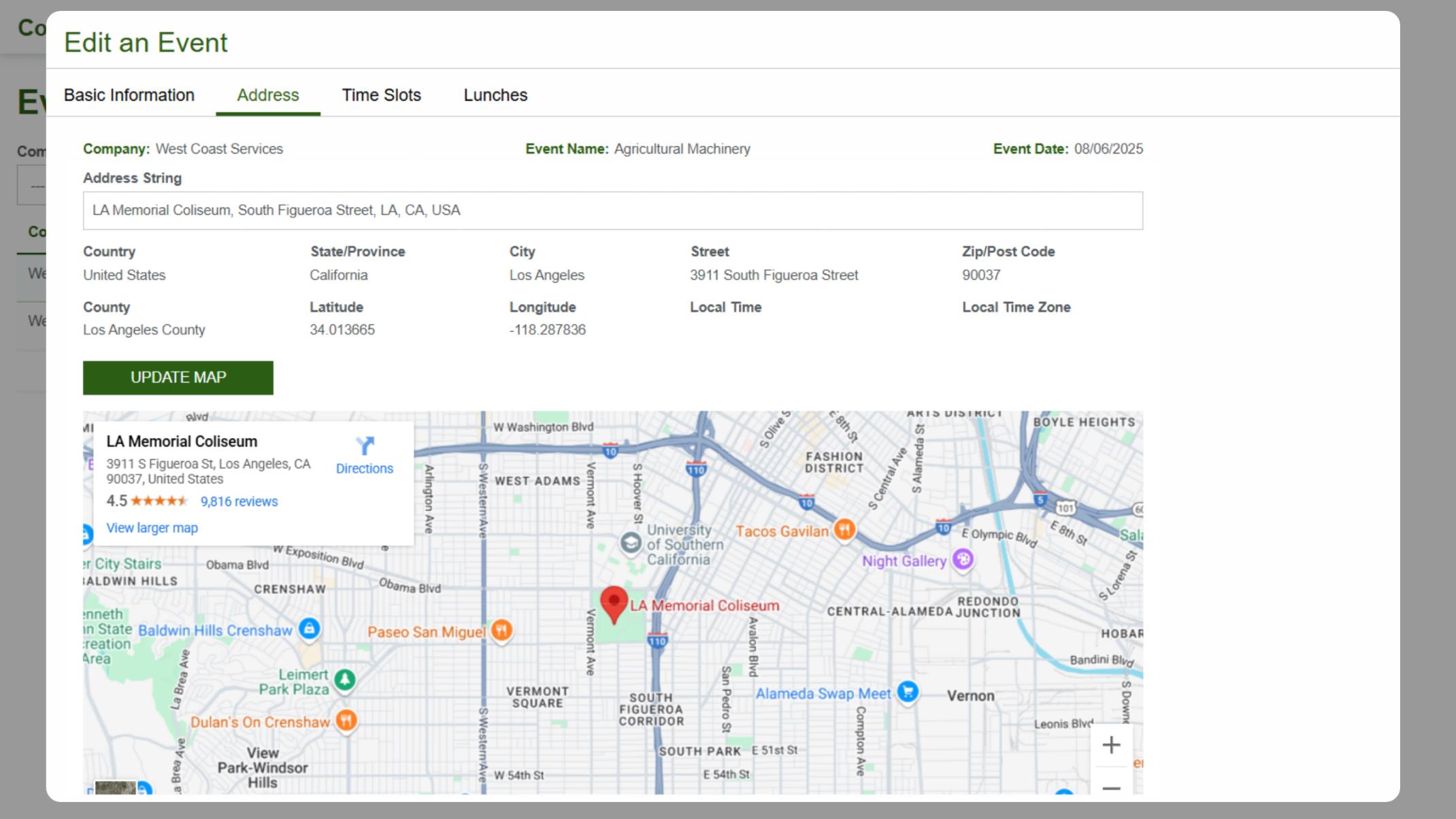Click the BOYLE HEIGHTS map label
The width and height of the screenshot is (1456, 819).
1085,422
